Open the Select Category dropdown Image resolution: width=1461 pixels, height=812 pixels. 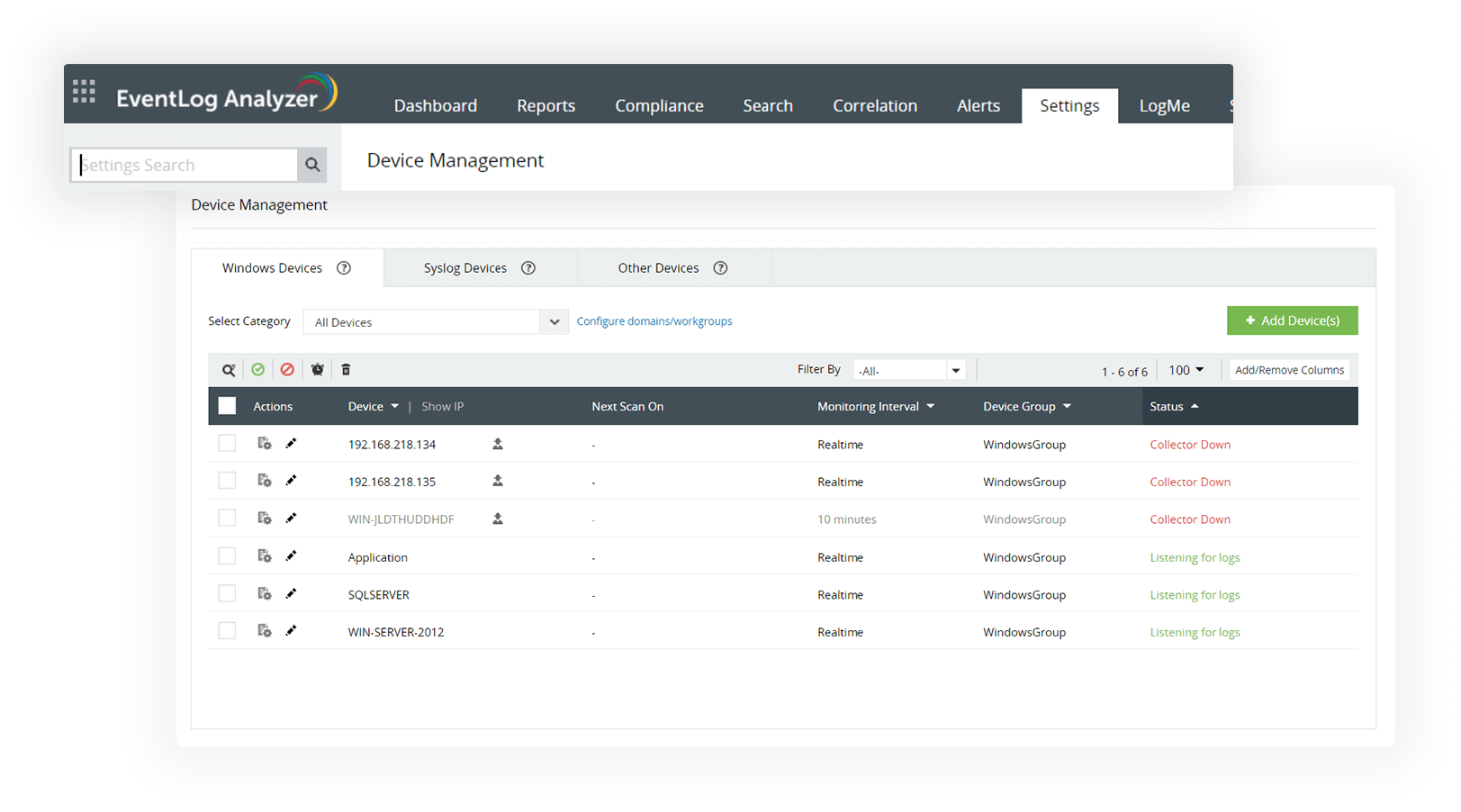(x=436, y=322)
